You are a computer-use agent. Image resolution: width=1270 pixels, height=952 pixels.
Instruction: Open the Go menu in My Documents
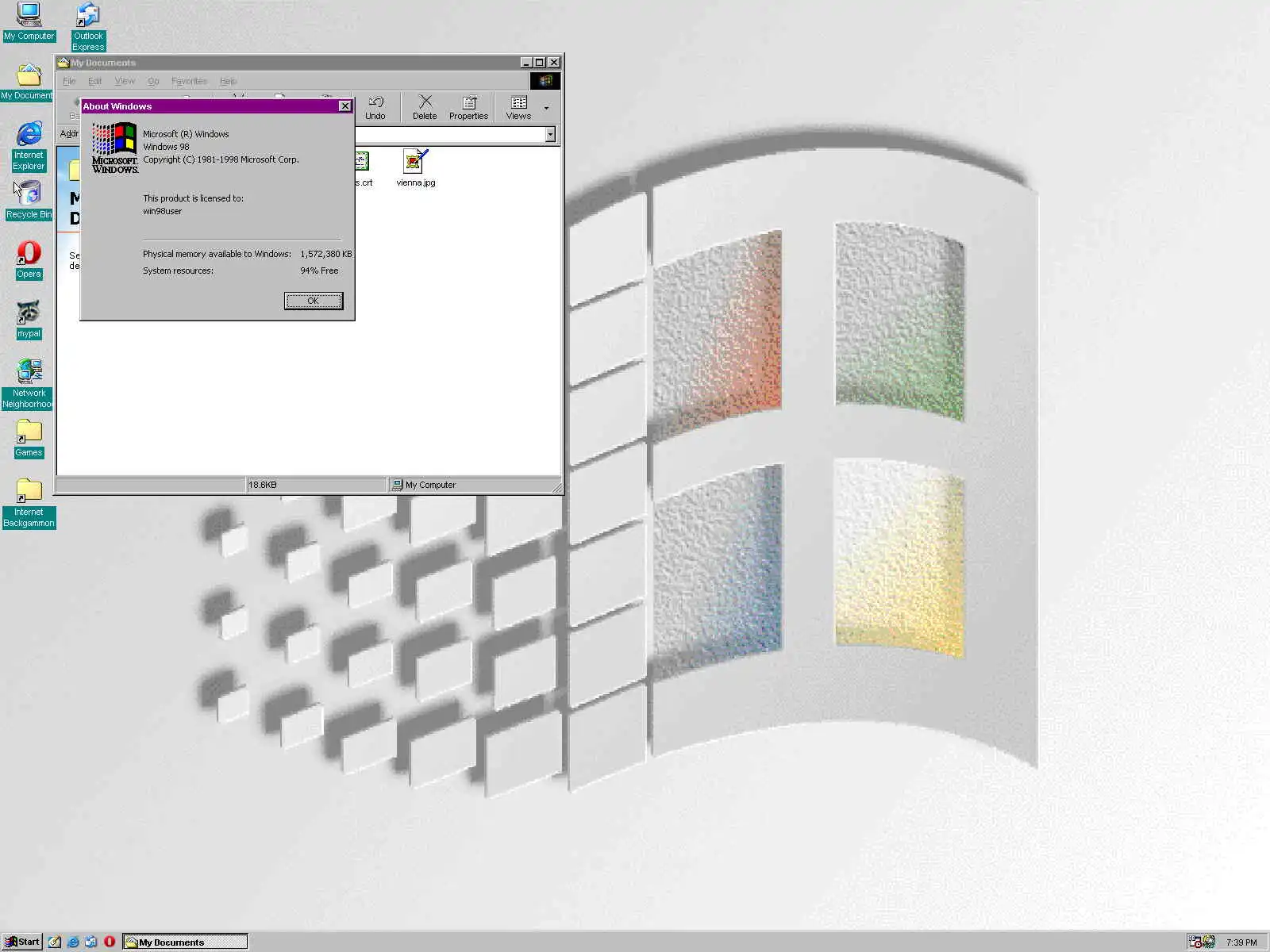[153, 81]
